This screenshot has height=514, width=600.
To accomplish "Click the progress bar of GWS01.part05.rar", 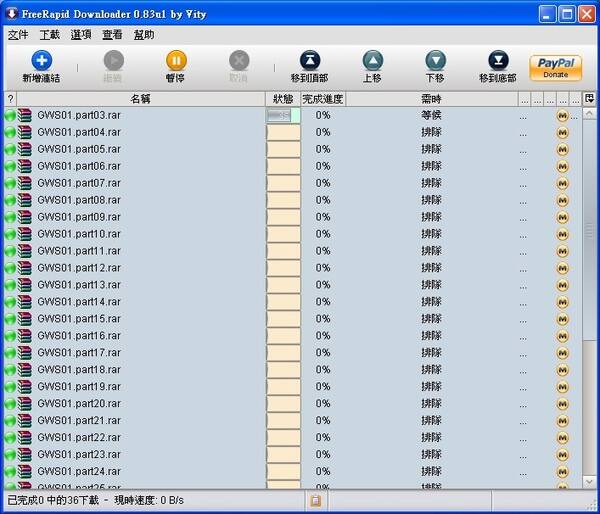I will tap(283, 149).
